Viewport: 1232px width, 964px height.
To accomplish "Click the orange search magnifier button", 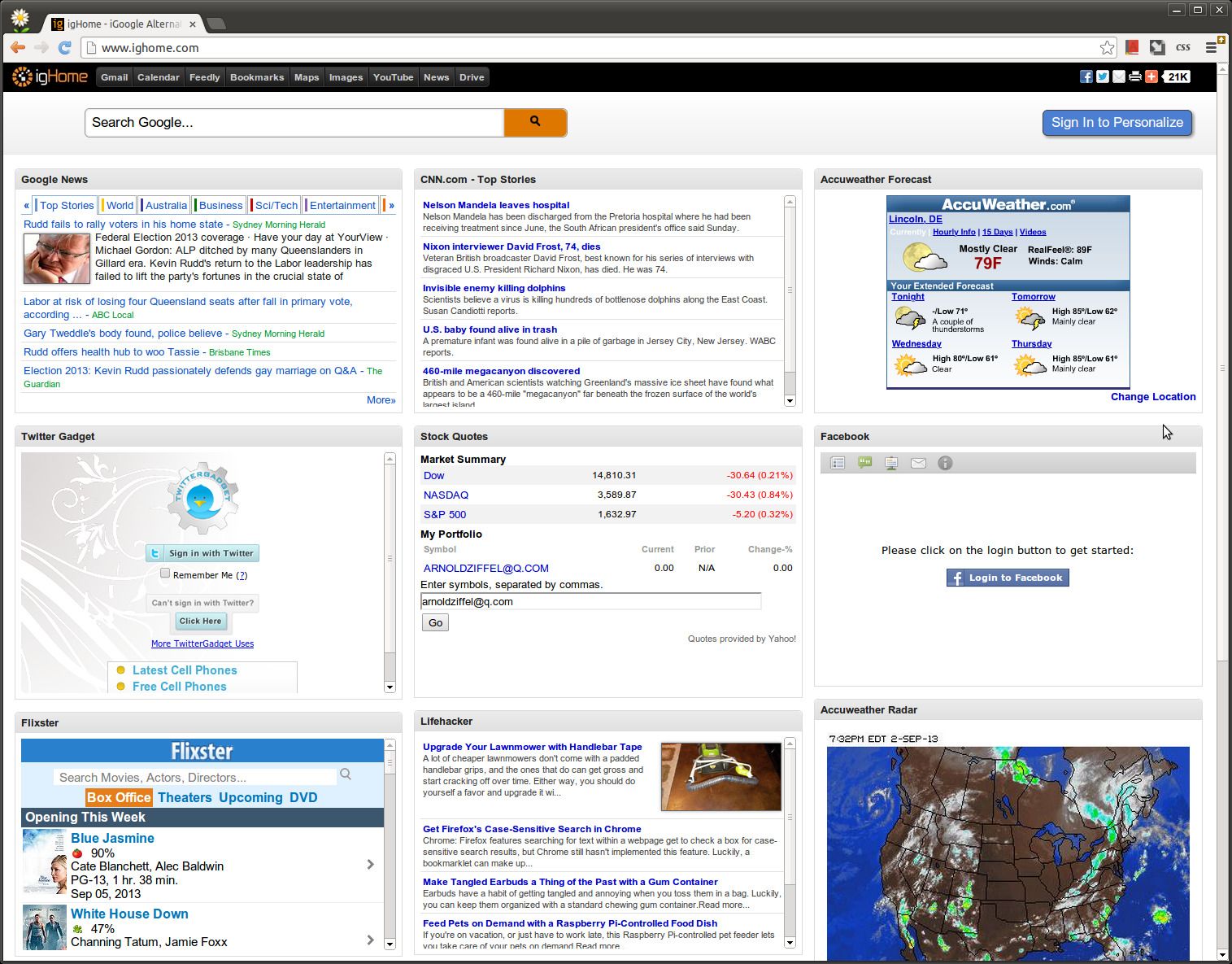I will point(535,122).
